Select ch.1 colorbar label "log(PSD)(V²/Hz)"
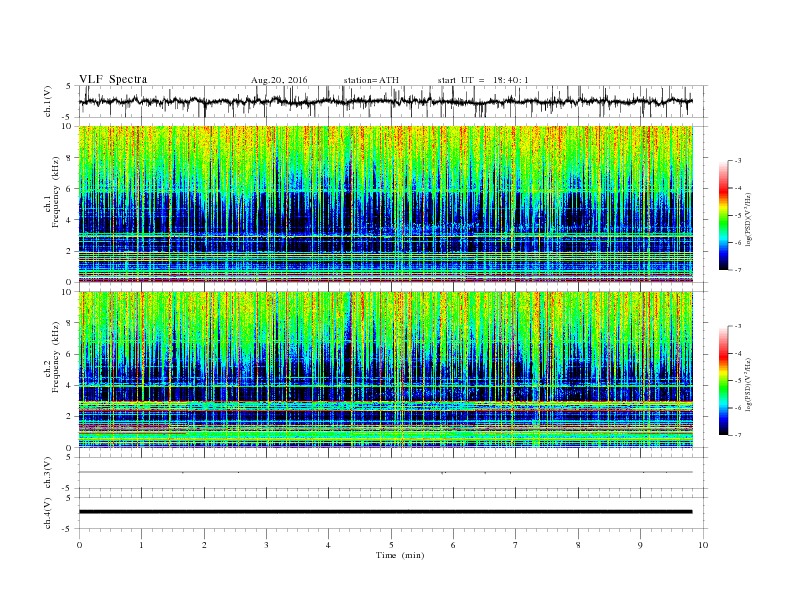 pyautogui.click(x=749, y=220)
